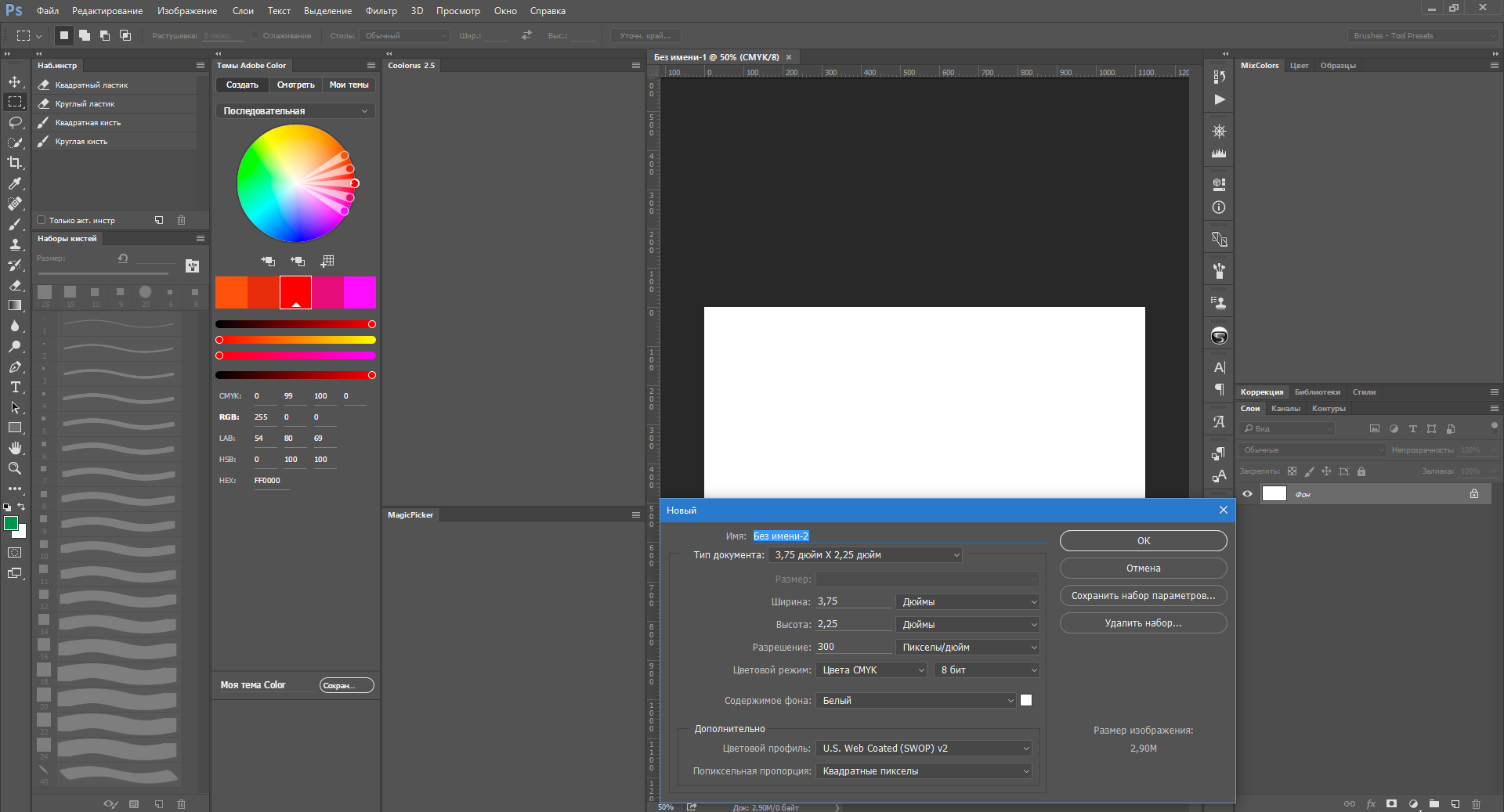Click the lock icon on Фон layer
The width and height of the screenshot is (1504, 812).
tap(1474, 494)
